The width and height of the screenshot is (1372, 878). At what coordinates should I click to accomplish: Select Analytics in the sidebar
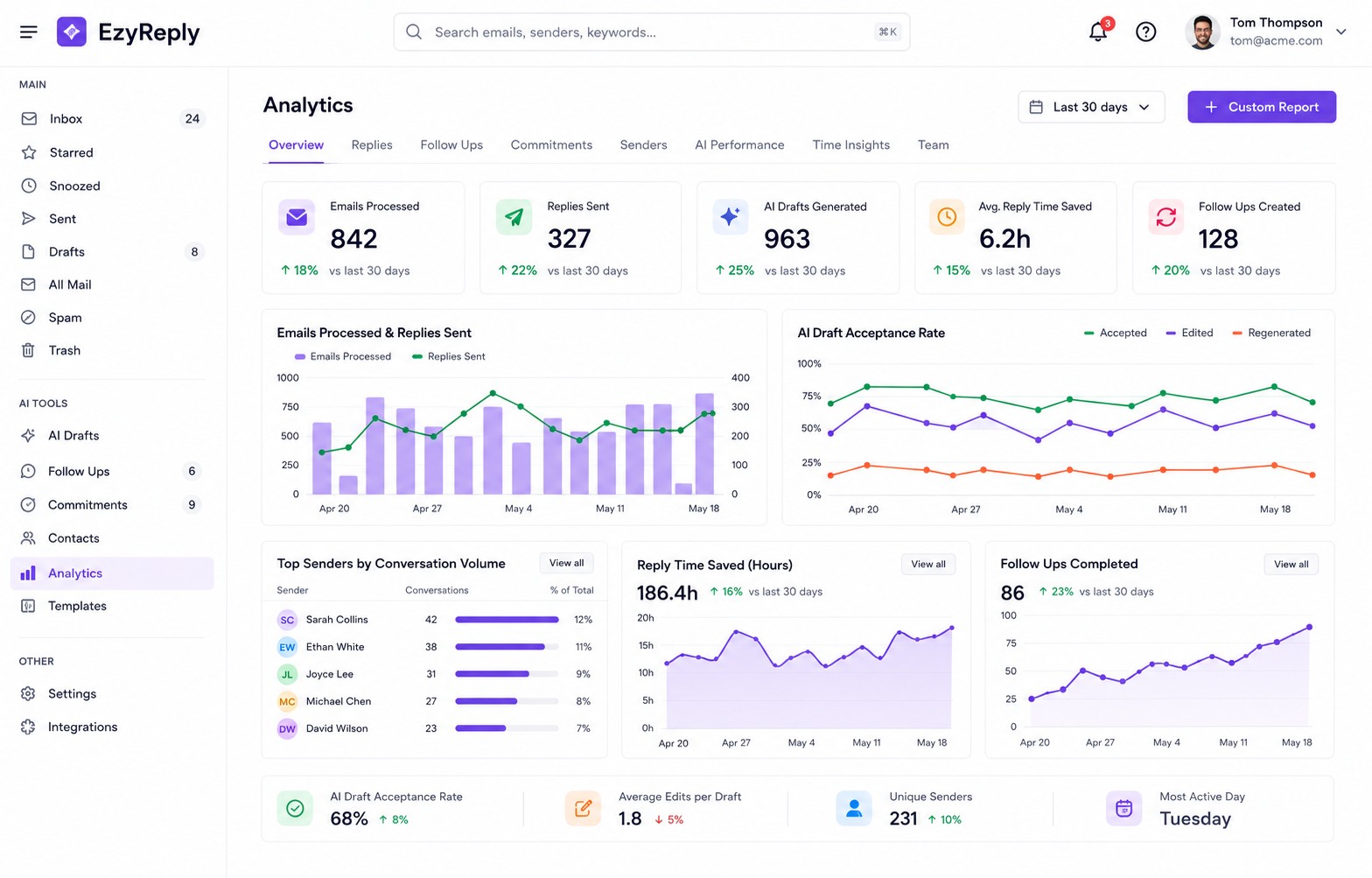(112, 573)
